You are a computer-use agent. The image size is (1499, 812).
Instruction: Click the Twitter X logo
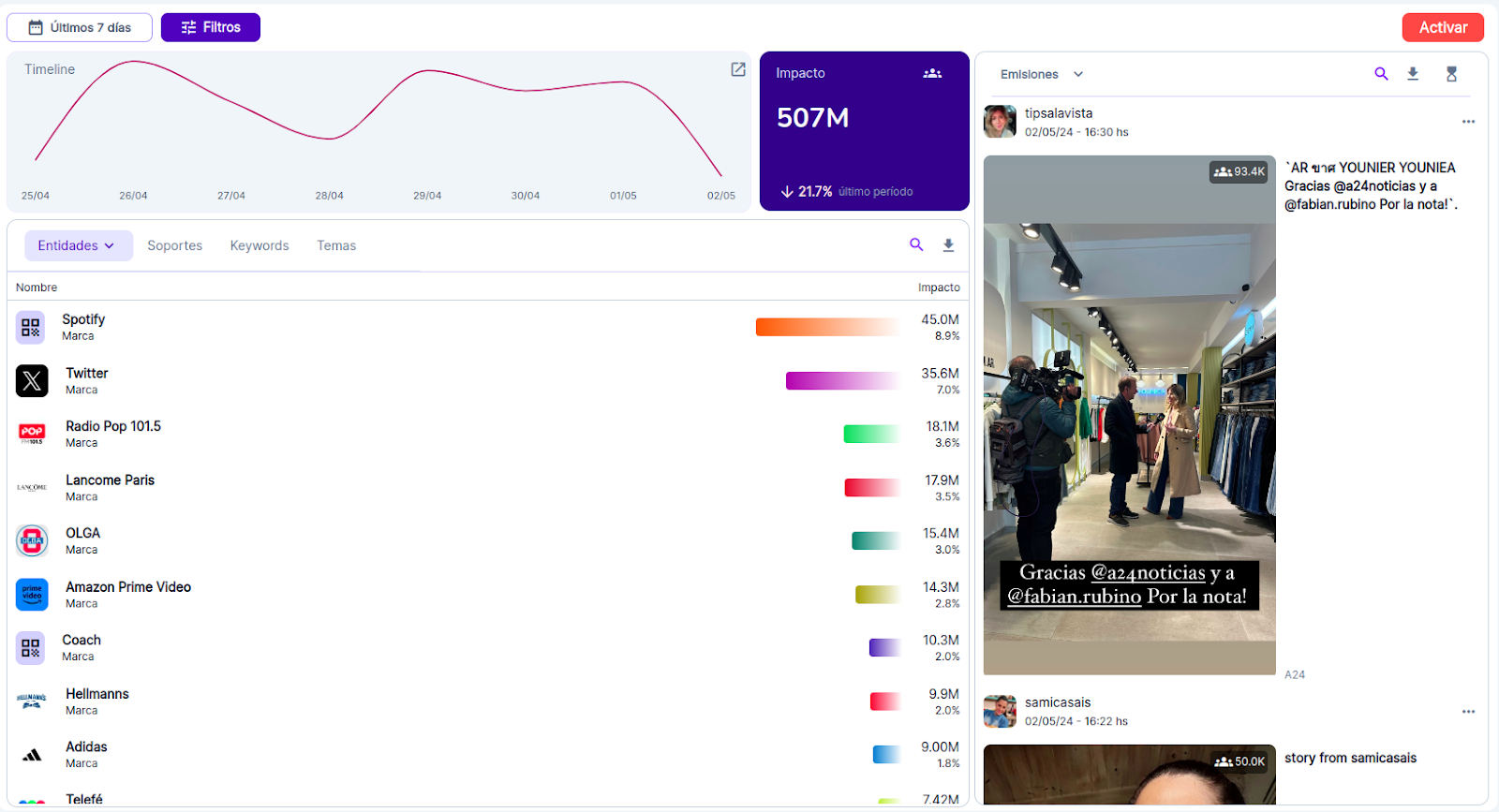[x=32, y=380]
